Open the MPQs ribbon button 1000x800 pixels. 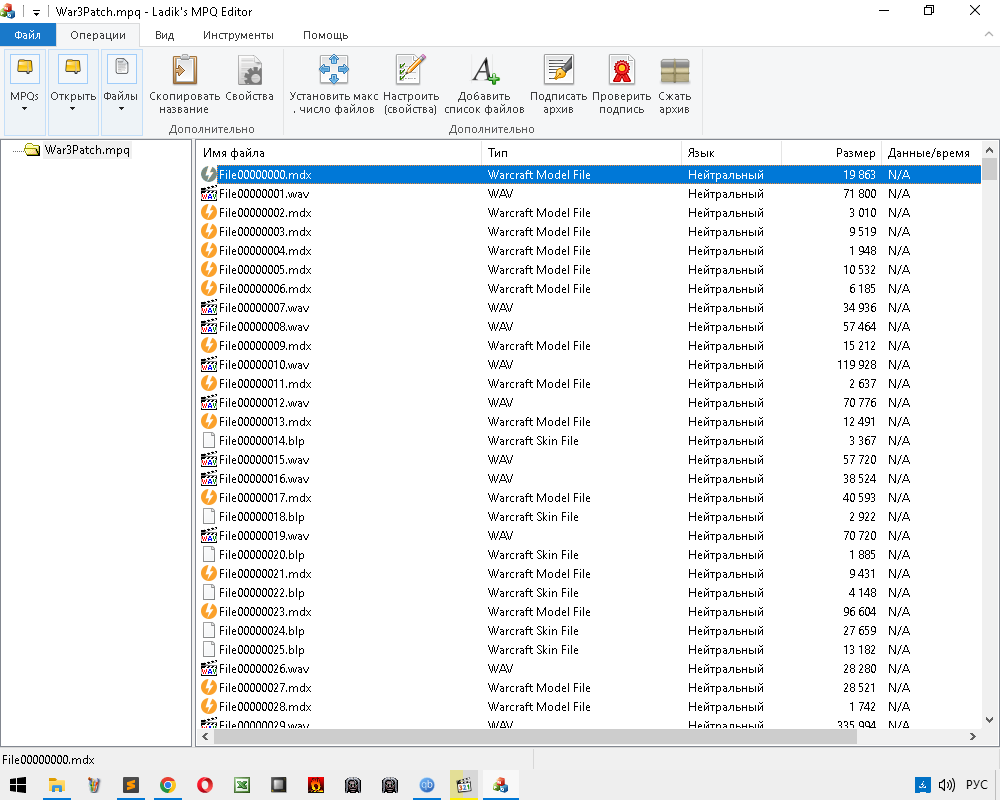click(25, 93)
